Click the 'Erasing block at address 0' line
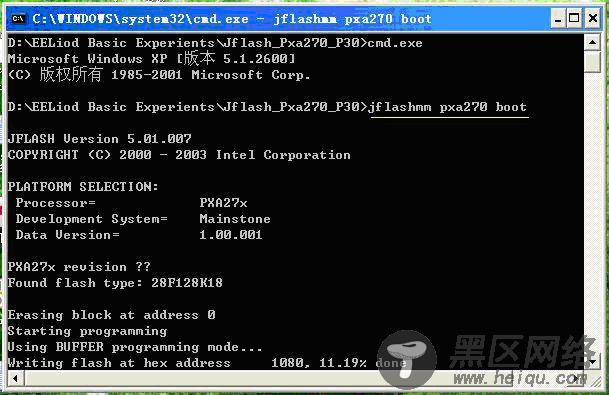 click(x=111, y=315)
